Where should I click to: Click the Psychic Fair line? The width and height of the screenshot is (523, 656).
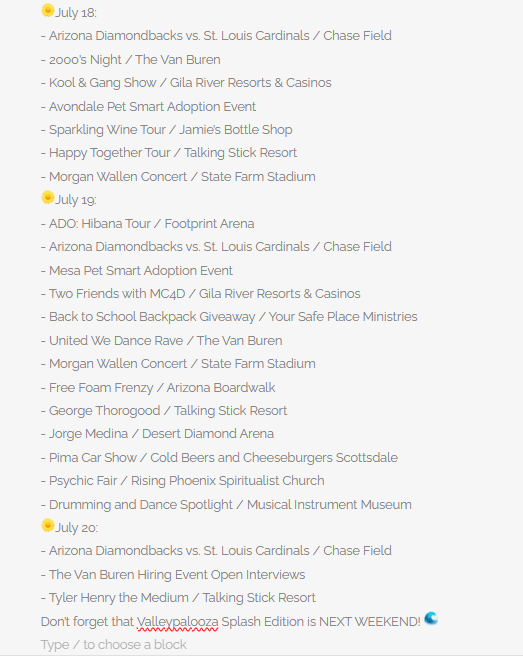183,481
